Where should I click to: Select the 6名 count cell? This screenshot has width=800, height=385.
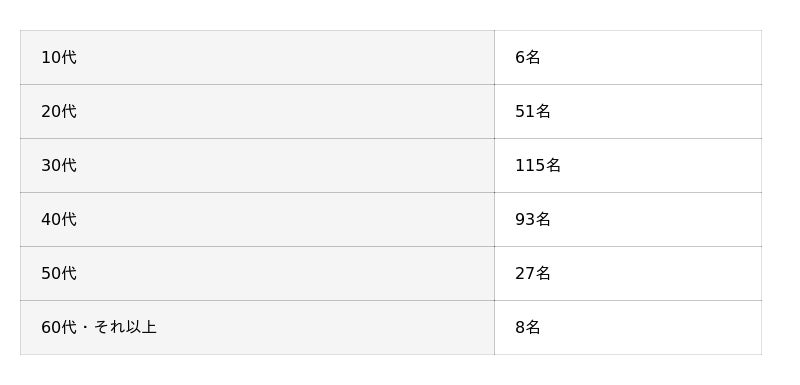628,58
